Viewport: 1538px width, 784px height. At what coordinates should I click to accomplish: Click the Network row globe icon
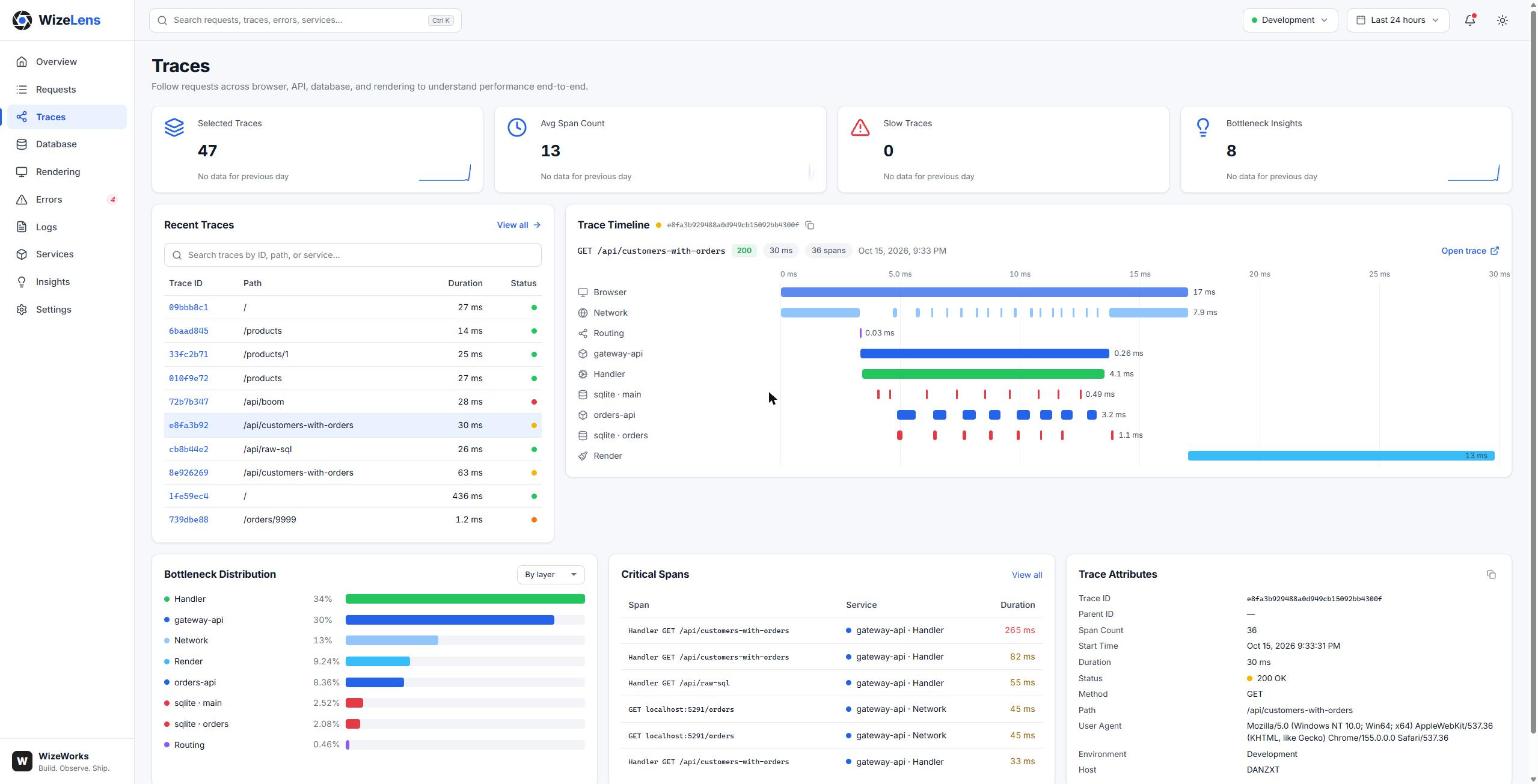(583, 313)
